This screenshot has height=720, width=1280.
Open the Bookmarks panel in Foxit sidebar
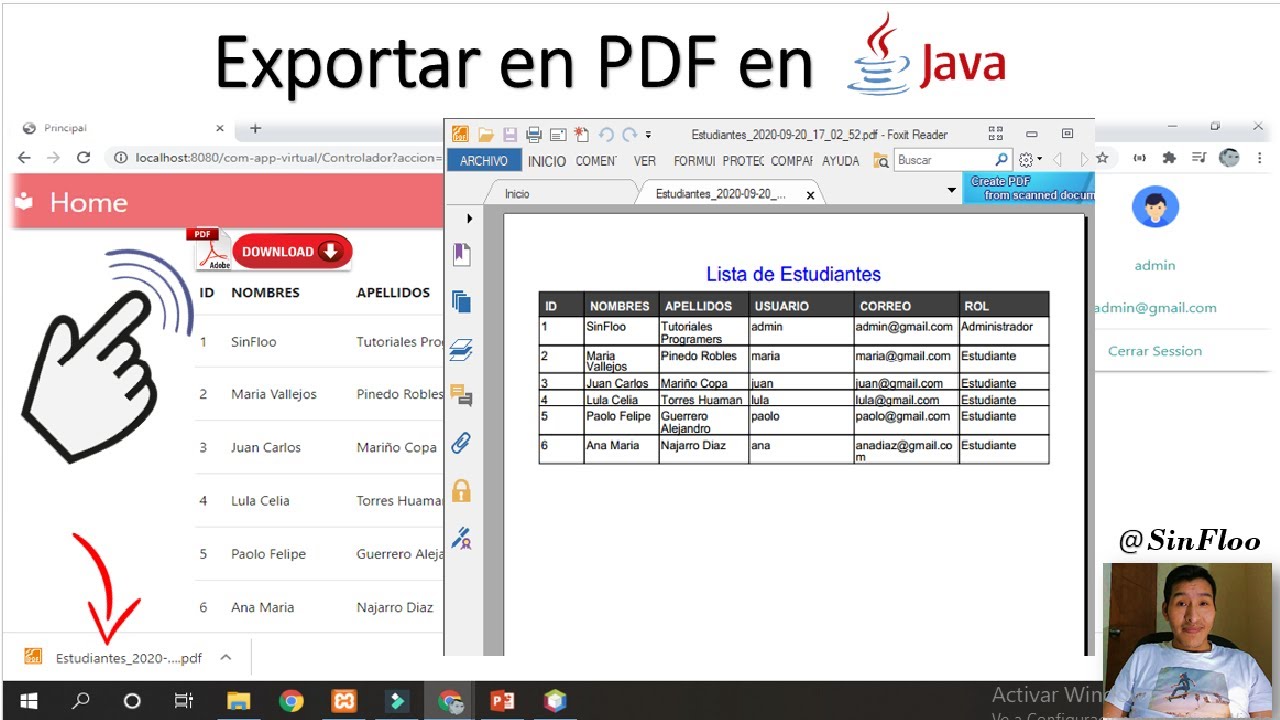(x=461, y=254)
